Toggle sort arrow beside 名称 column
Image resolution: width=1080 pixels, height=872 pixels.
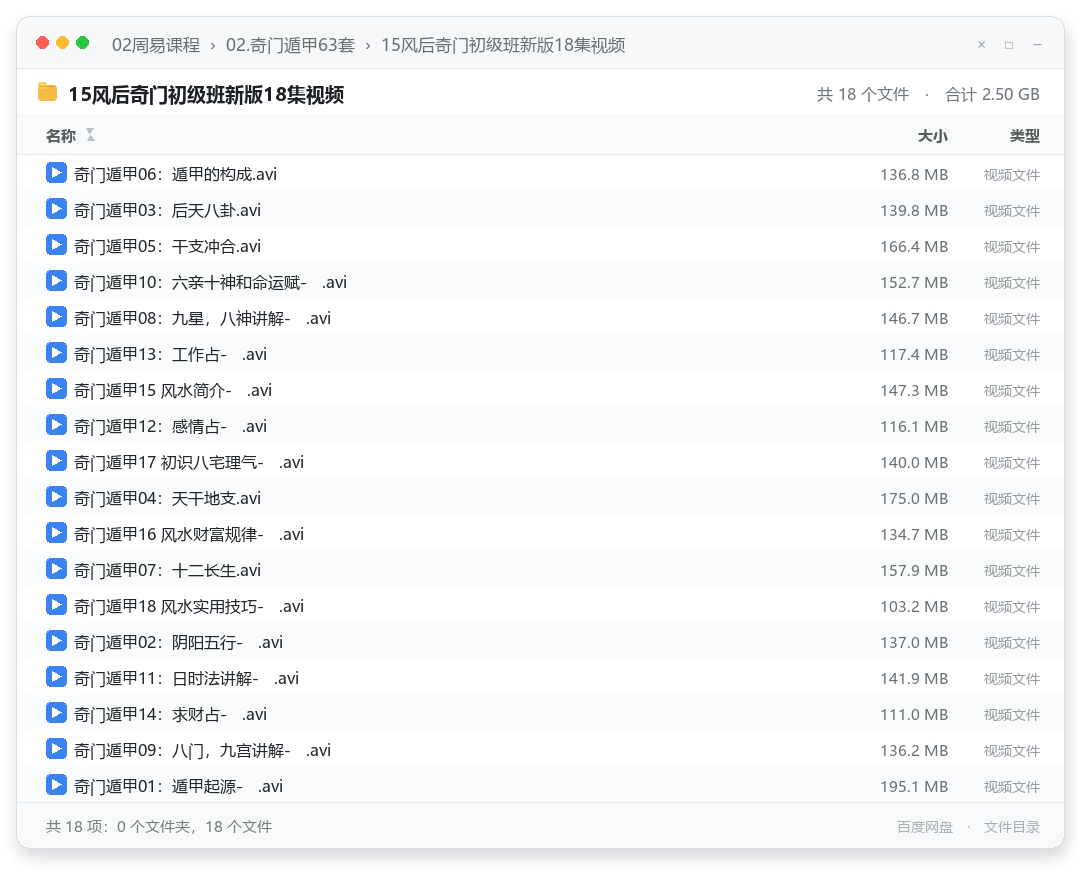(90, 135)
